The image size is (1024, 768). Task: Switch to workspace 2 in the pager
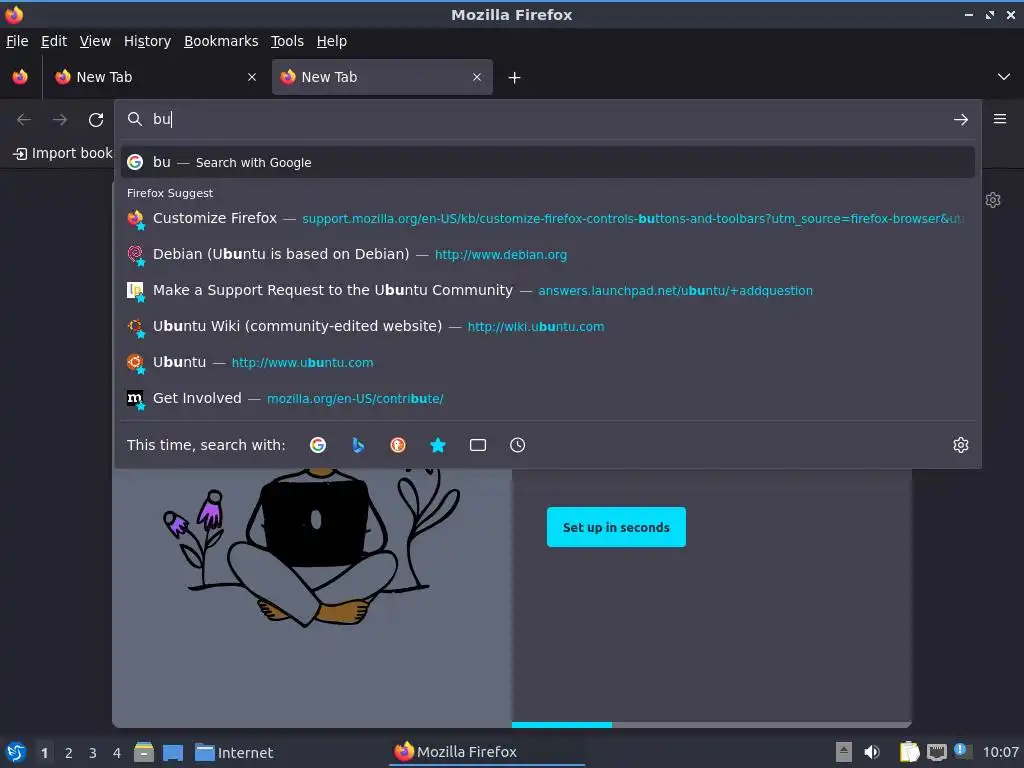(69, 753)
